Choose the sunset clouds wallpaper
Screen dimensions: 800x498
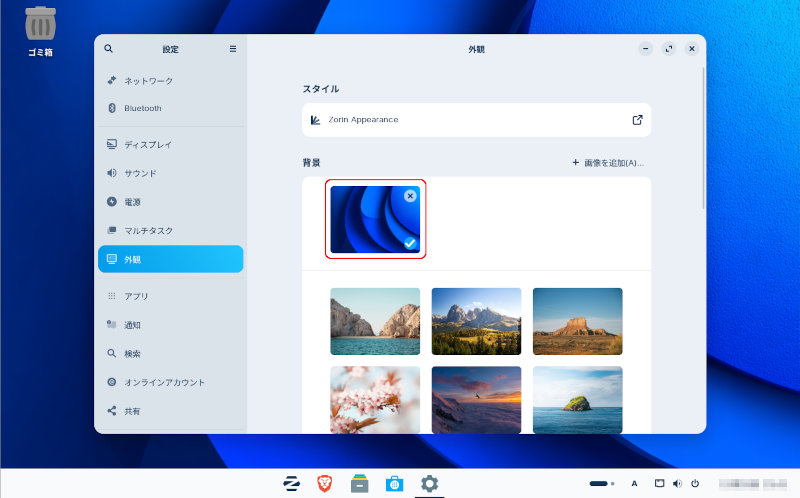[477, 400]
